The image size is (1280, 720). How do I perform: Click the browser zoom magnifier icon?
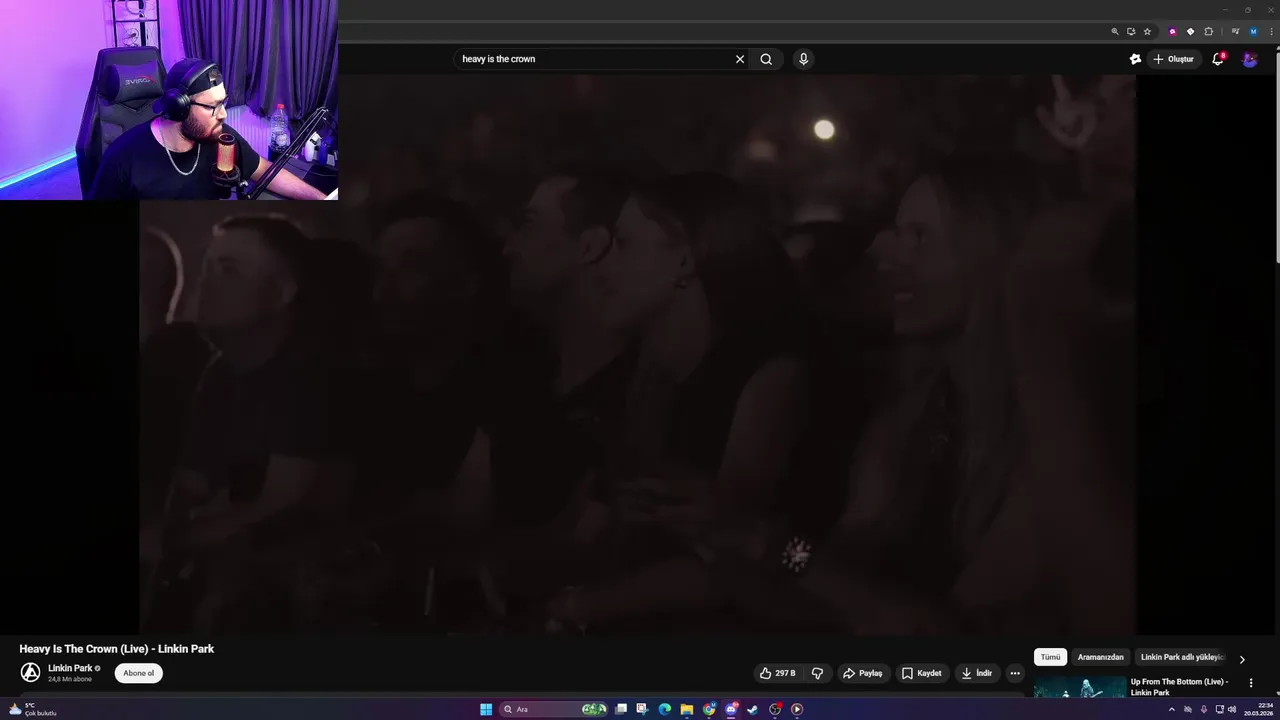click(x=1115, y=32)
